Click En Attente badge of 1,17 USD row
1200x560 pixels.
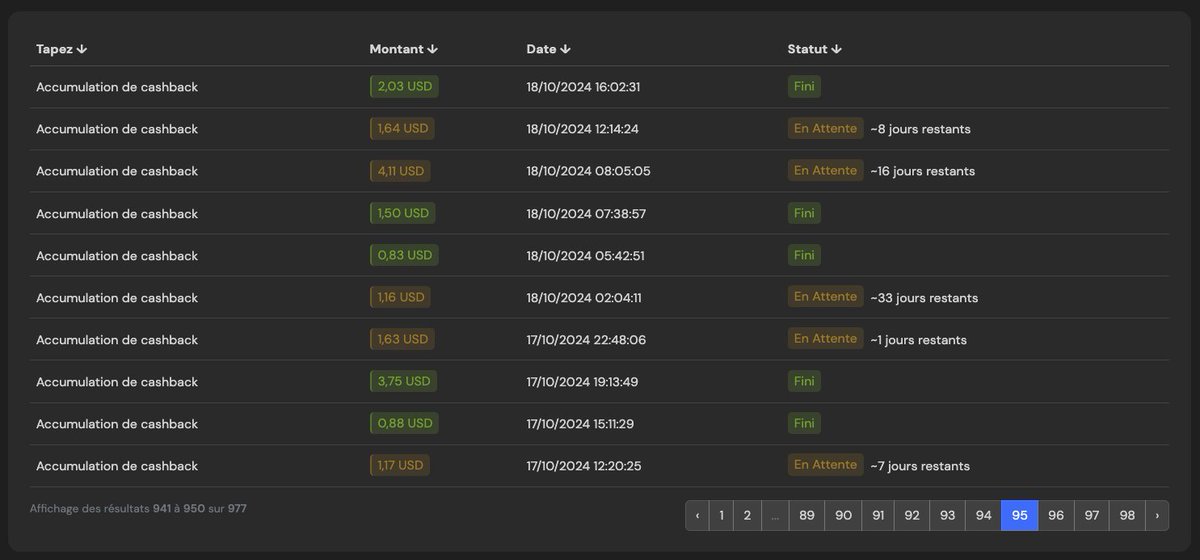(x=825, y=465)
